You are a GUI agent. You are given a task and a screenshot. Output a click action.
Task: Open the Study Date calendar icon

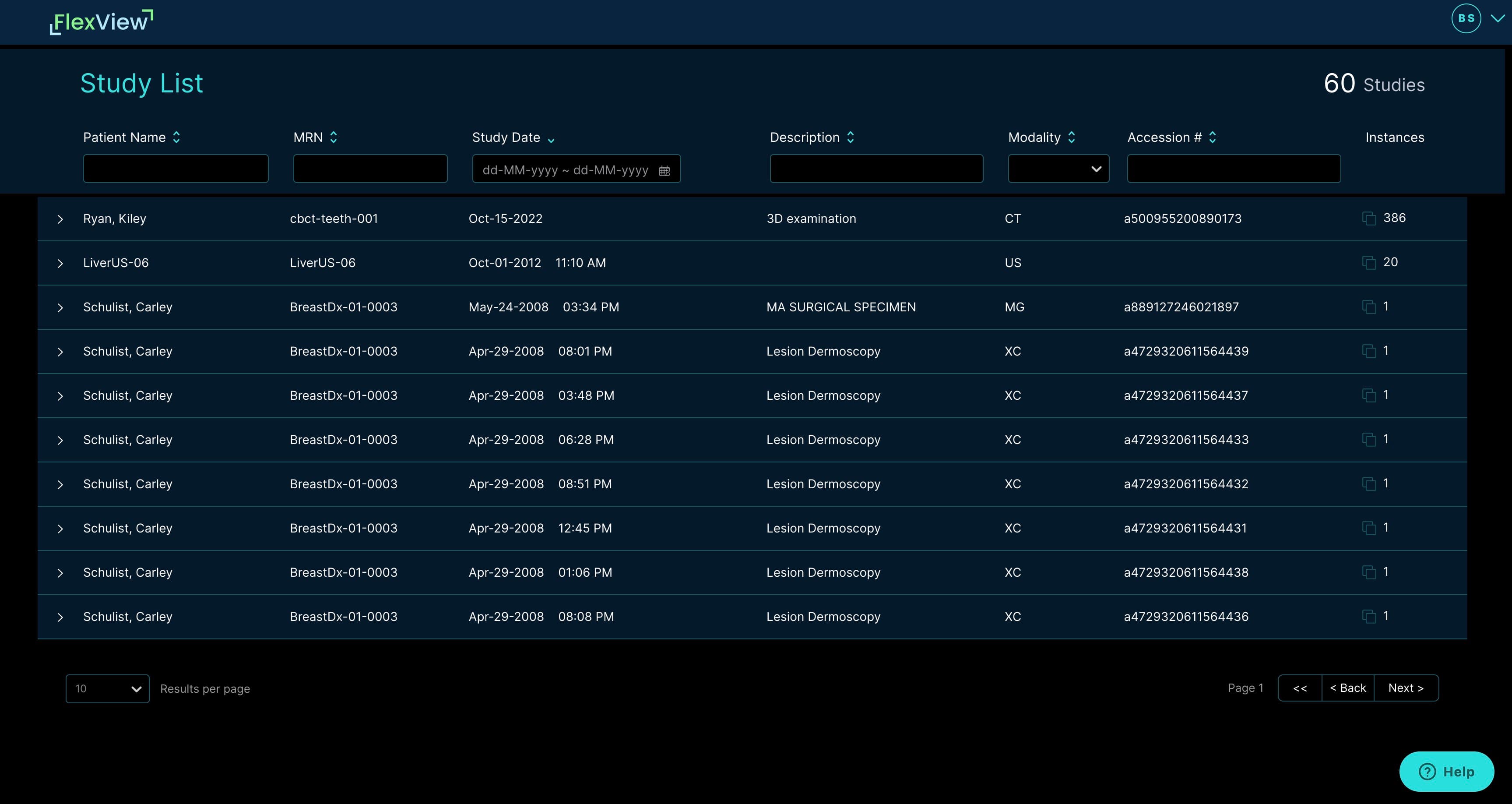pyautogui.click(x=665, y=170)
